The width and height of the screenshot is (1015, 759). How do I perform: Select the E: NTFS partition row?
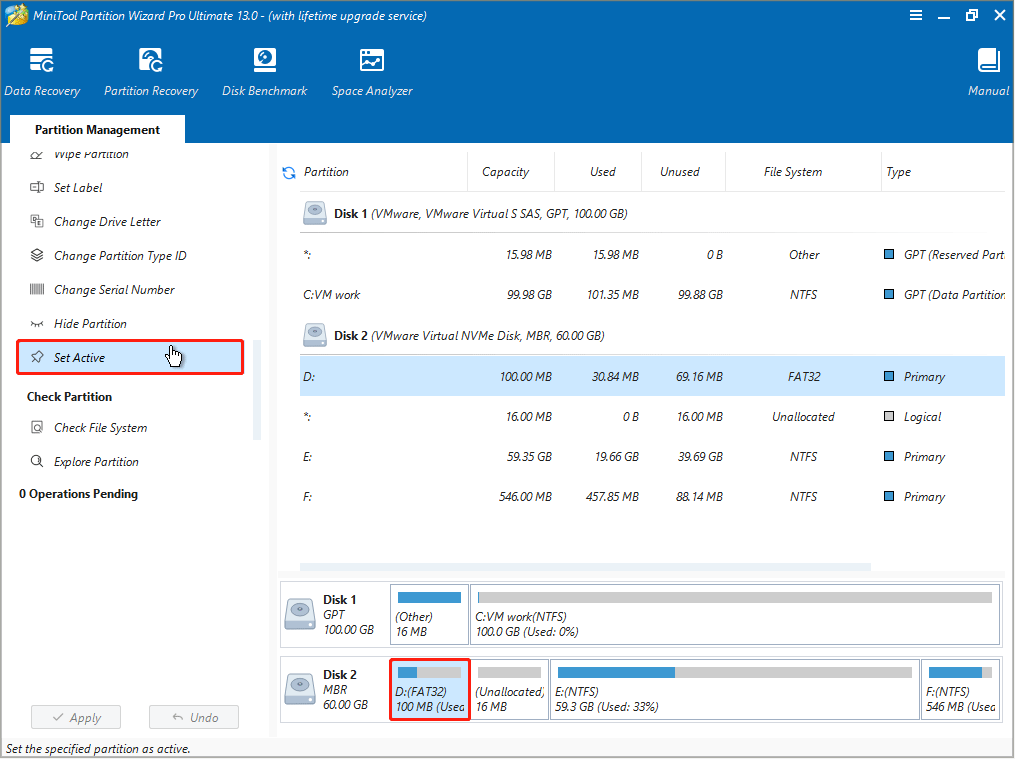[600, 457]
